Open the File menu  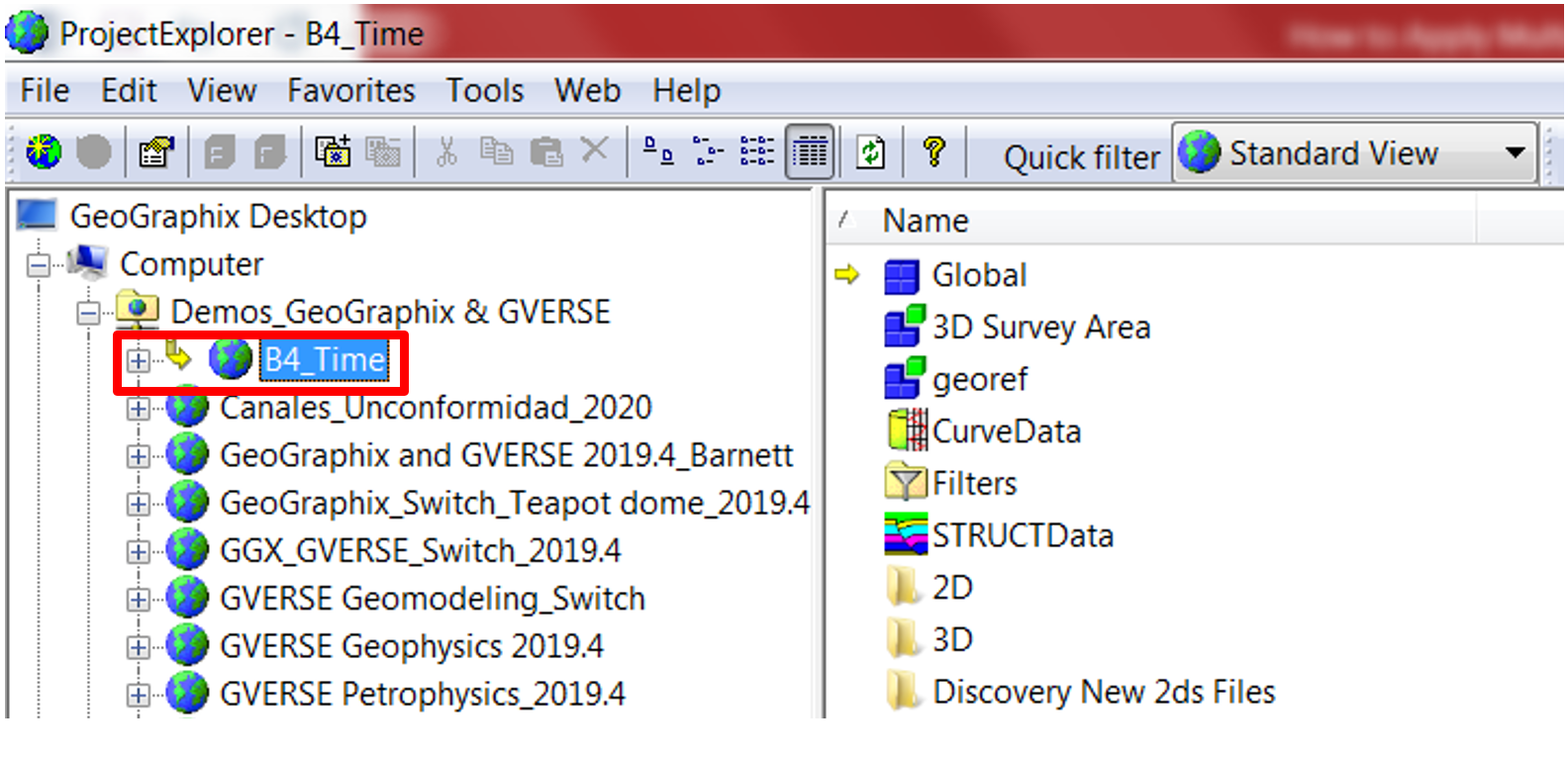pos(46,91)
